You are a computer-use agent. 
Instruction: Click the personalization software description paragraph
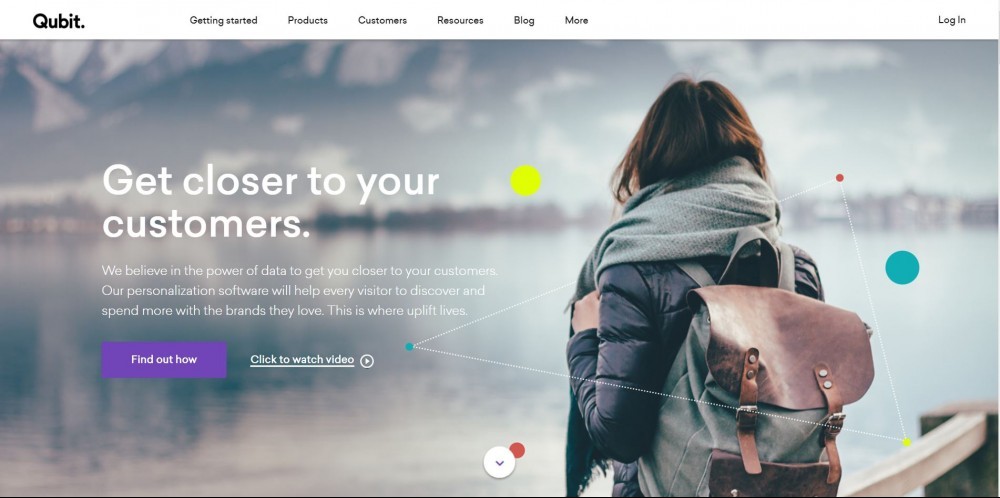pyautogui.click(x=300, y=291)
